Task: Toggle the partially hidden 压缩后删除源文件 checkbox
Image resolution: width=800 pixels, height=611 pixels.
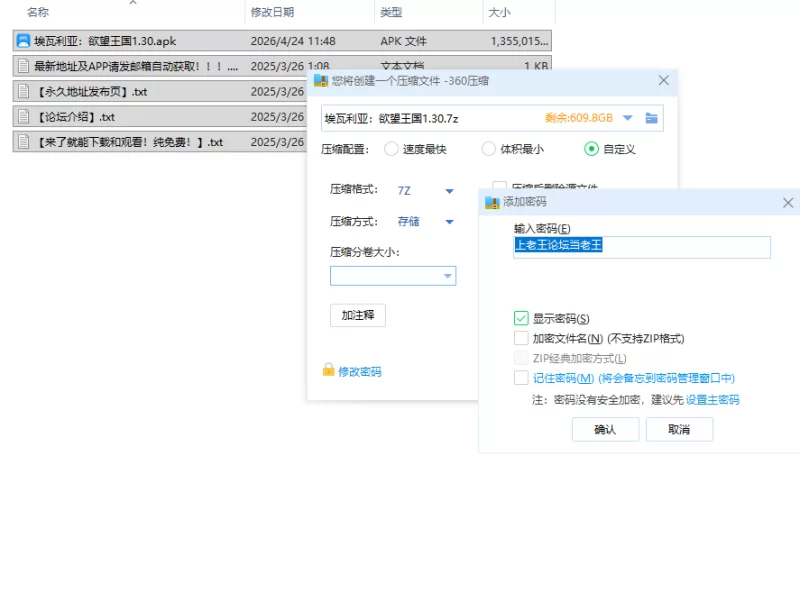Action: (499, 185)
